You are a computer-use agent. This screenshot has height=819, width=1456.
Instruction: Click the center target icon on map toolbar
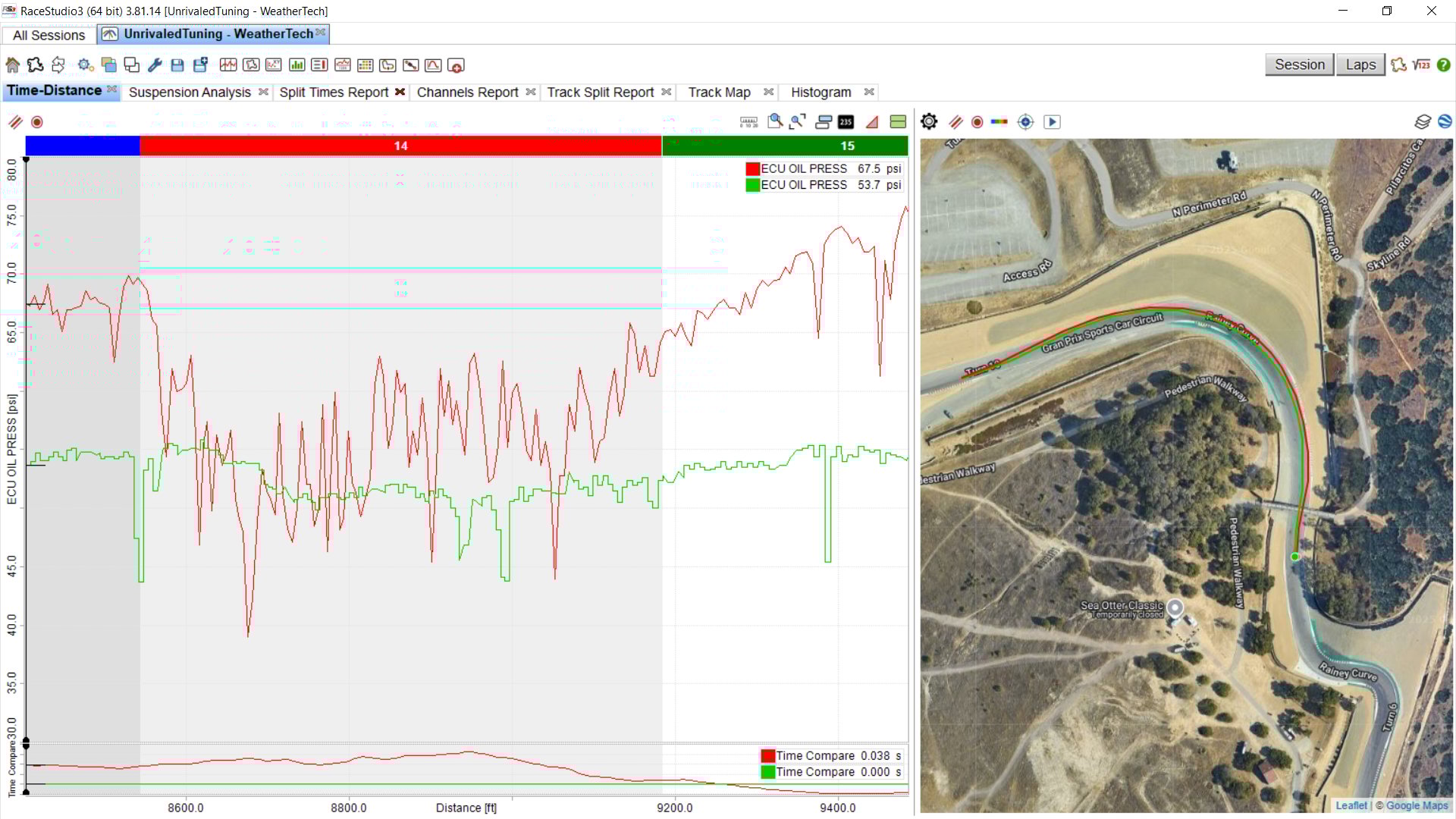1025,121
